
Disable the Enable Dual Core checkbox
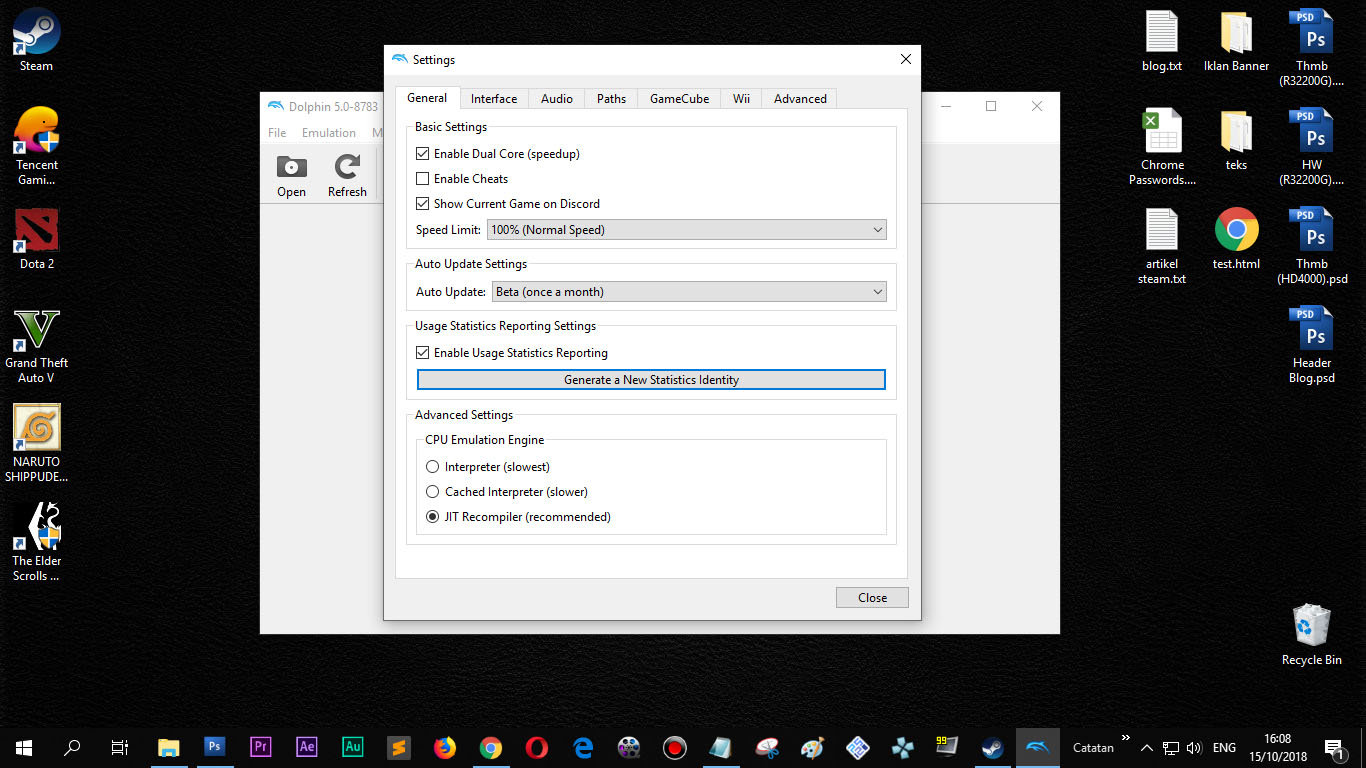423,153
